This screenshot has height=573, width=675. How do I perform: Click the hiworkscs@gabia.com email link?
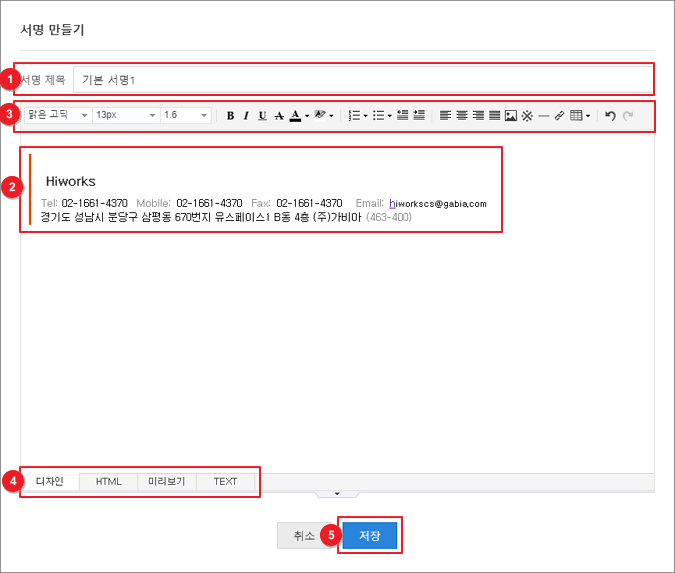pyautogui.click(x=438, y=204)
